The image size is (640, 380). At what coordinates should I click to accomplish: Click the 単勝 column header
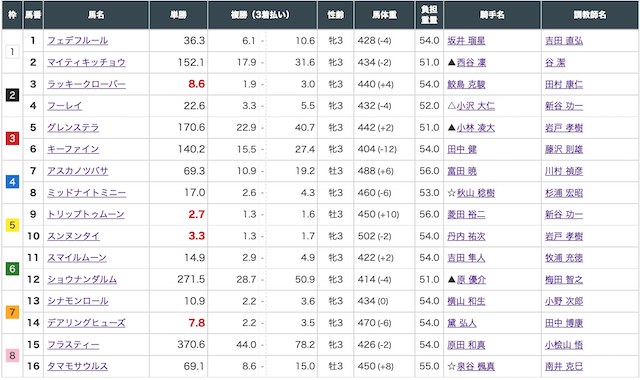[178, 15]
